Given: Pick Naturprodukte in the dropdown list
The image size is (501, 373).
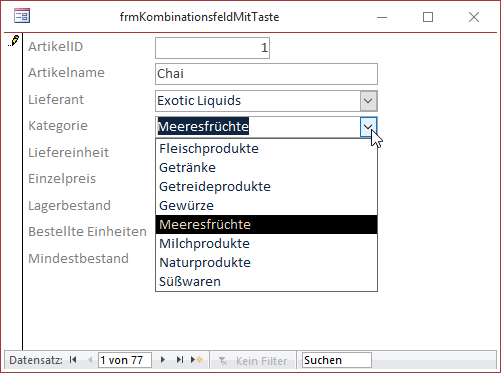Looking at the screenshot, I should pos(266,262).
